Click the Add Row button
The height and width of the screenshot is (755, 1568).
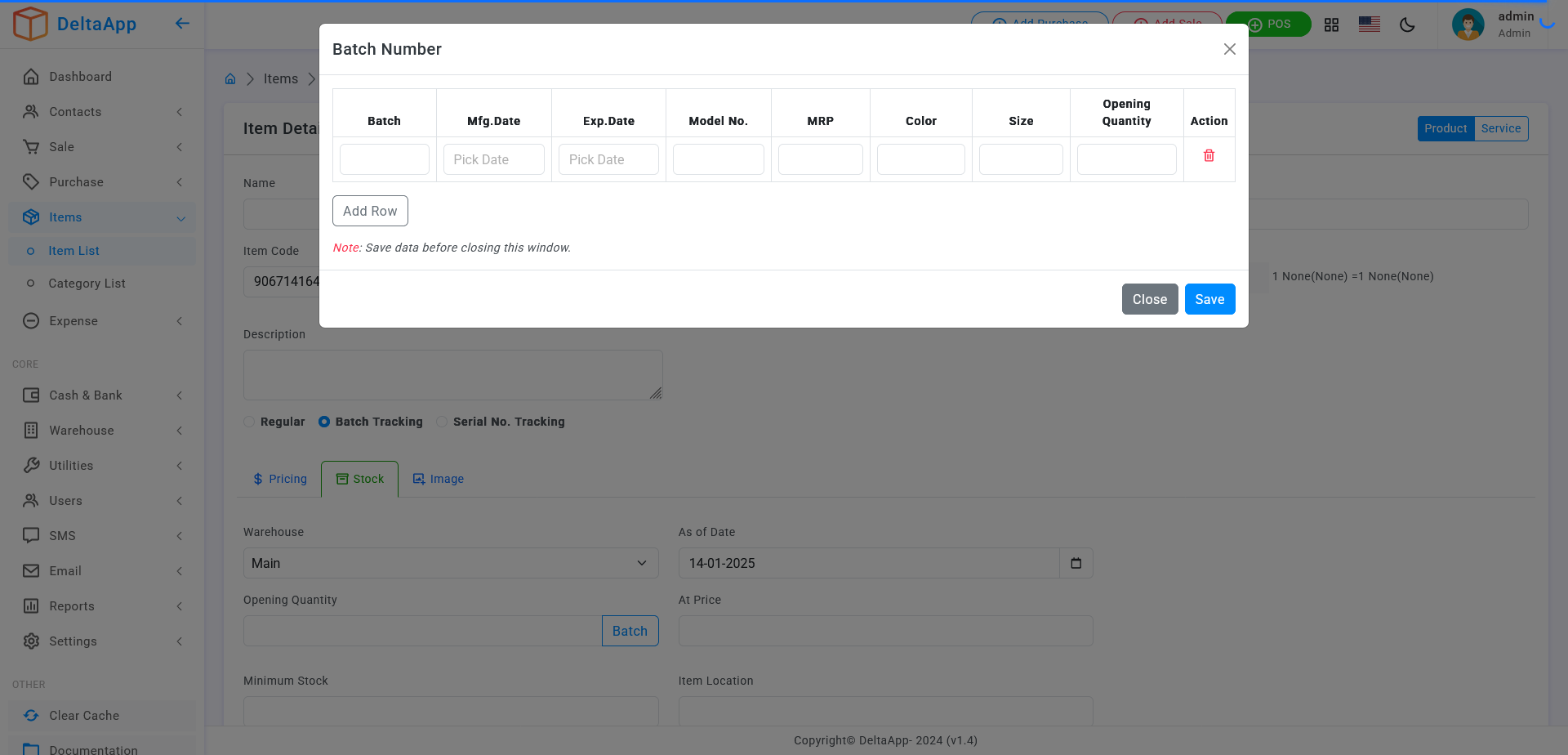tap(370, 211)
